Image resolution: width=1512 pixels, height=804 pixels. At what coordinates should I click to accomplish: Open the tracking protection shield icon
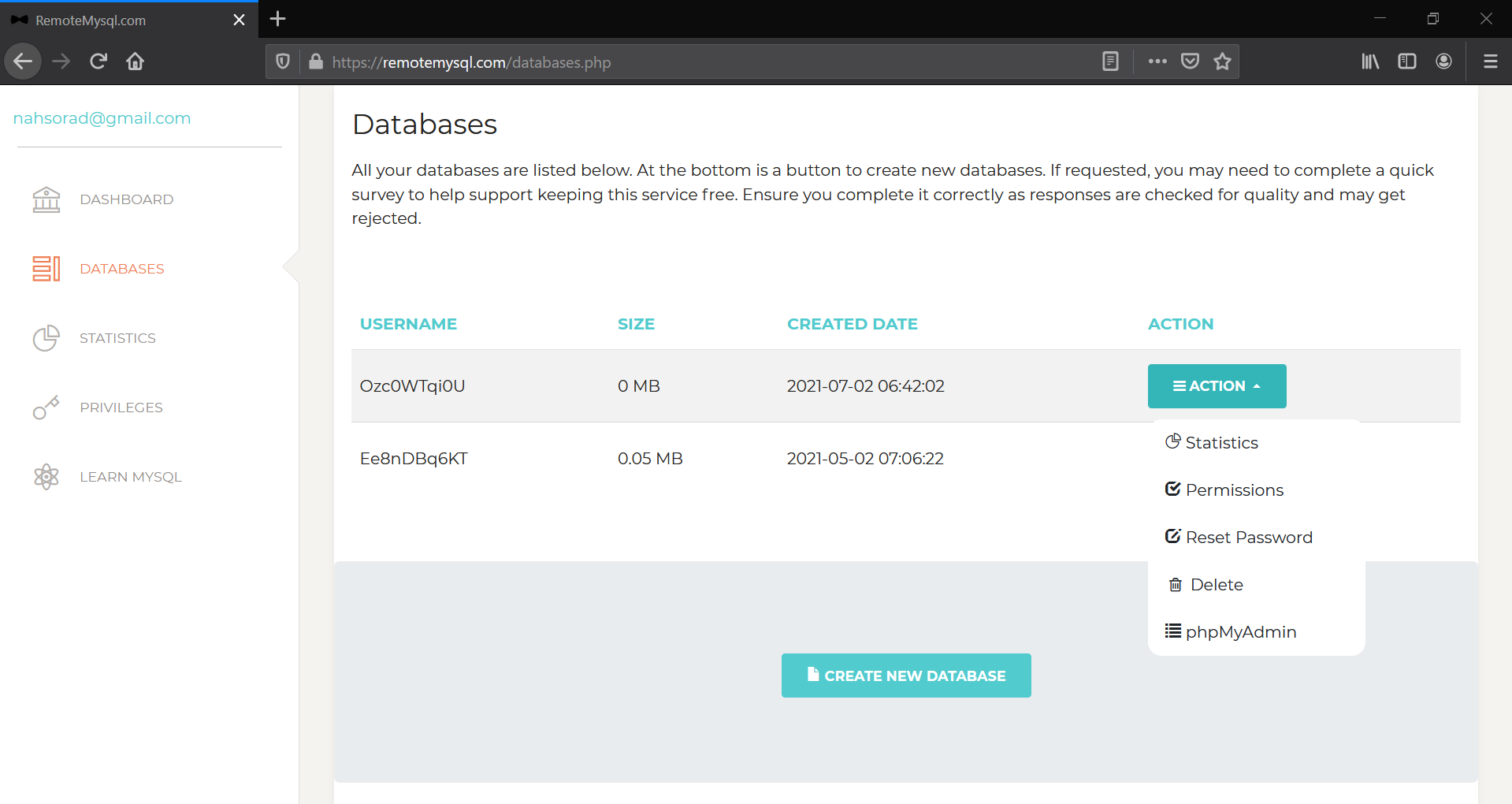coord(283,61)
